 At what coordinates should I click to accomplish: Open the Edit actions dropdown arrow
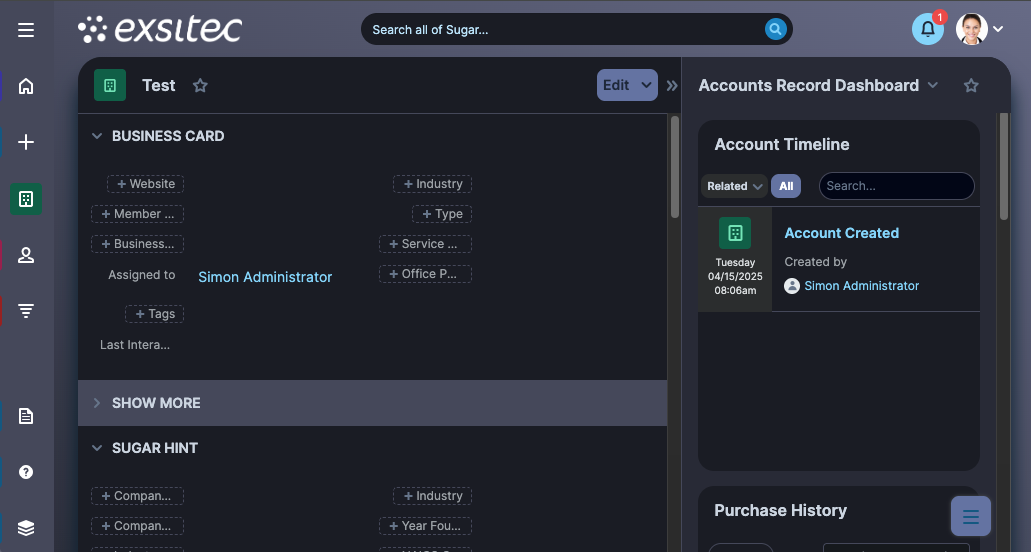pyautogui.click(x=646, y=86)
